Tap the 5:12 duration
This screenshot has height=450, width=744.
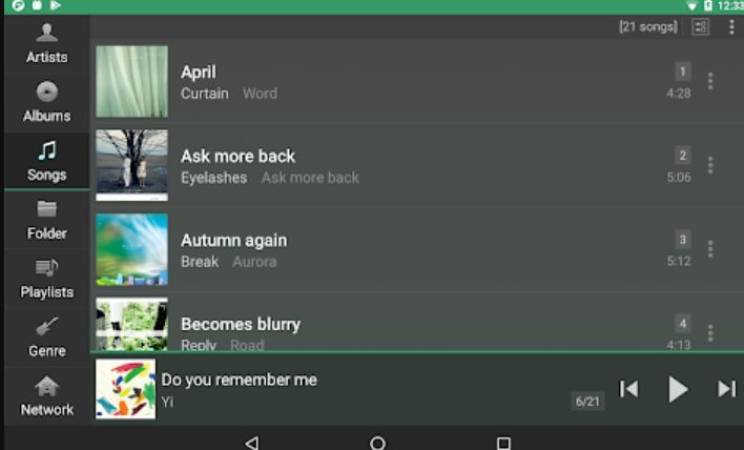click(679, 261)
